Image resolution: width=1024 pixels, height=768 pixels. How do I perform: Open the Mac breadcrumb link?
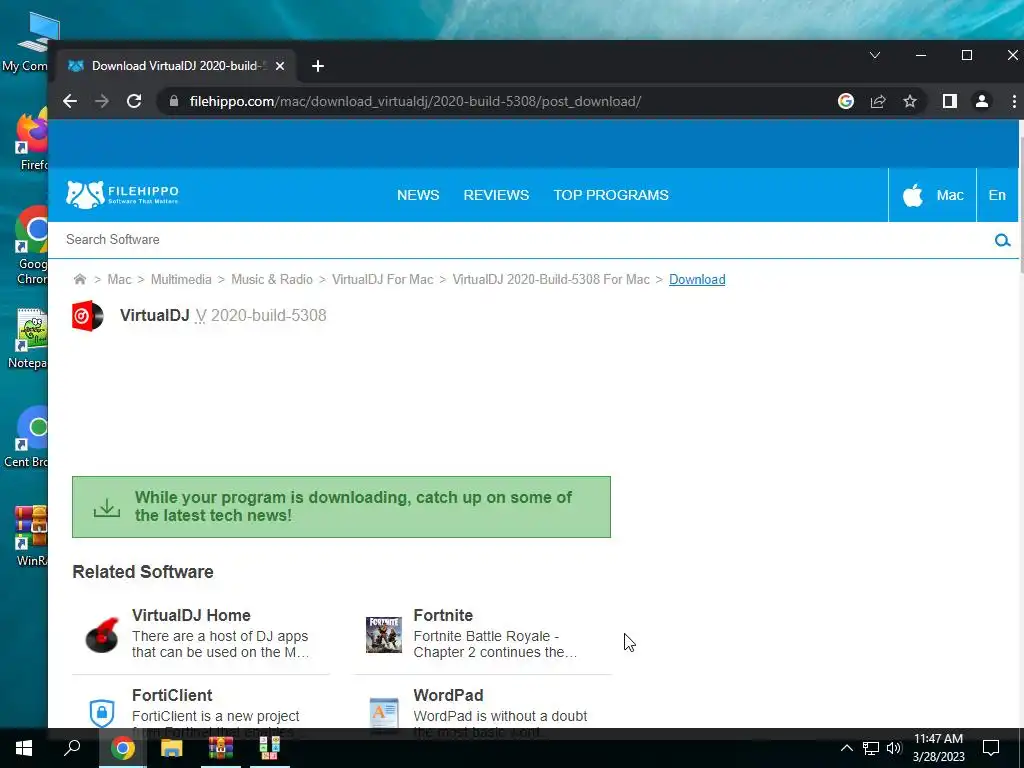point(119,280)
